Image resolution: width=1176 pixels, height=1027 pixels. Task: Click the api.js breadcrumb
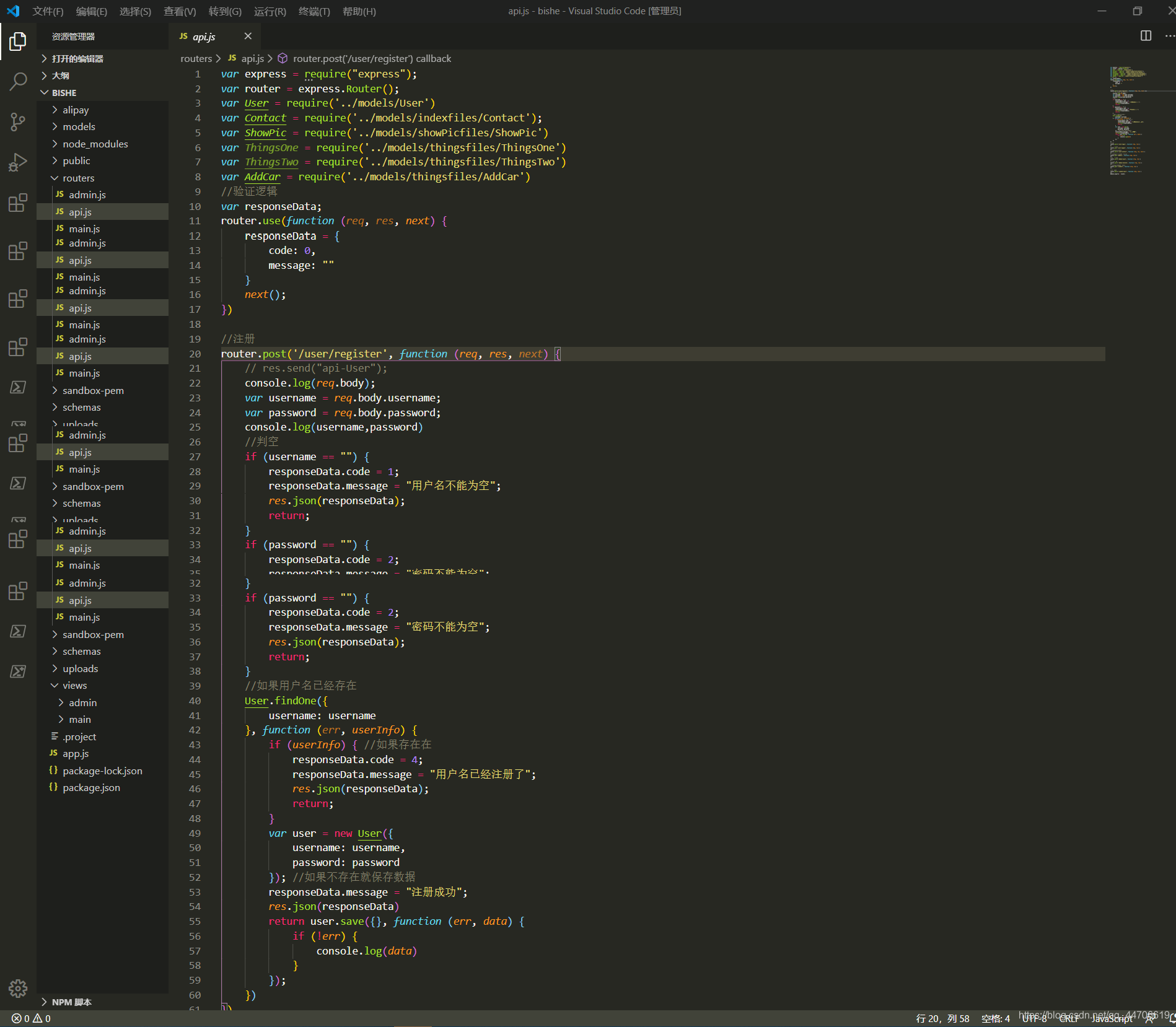tap(247, 58)
